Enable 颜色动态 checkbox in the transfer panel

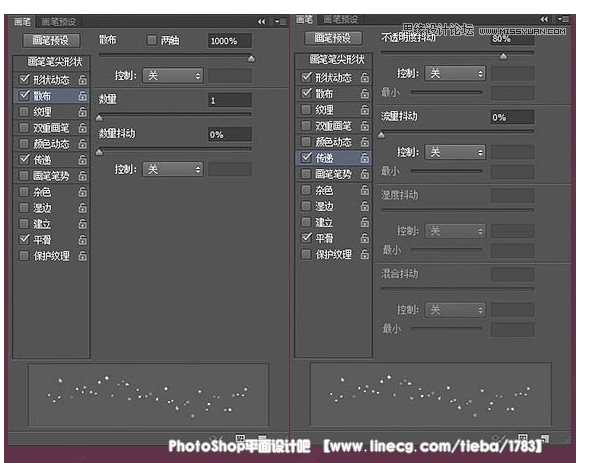[x=306, y=142]
